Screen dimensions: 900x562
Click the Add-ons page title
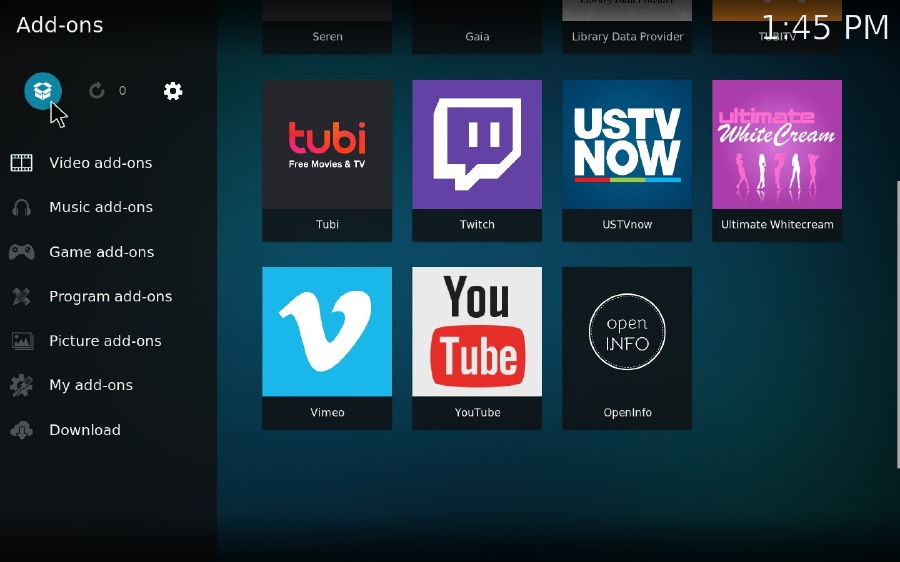click(x=60, y=25)
